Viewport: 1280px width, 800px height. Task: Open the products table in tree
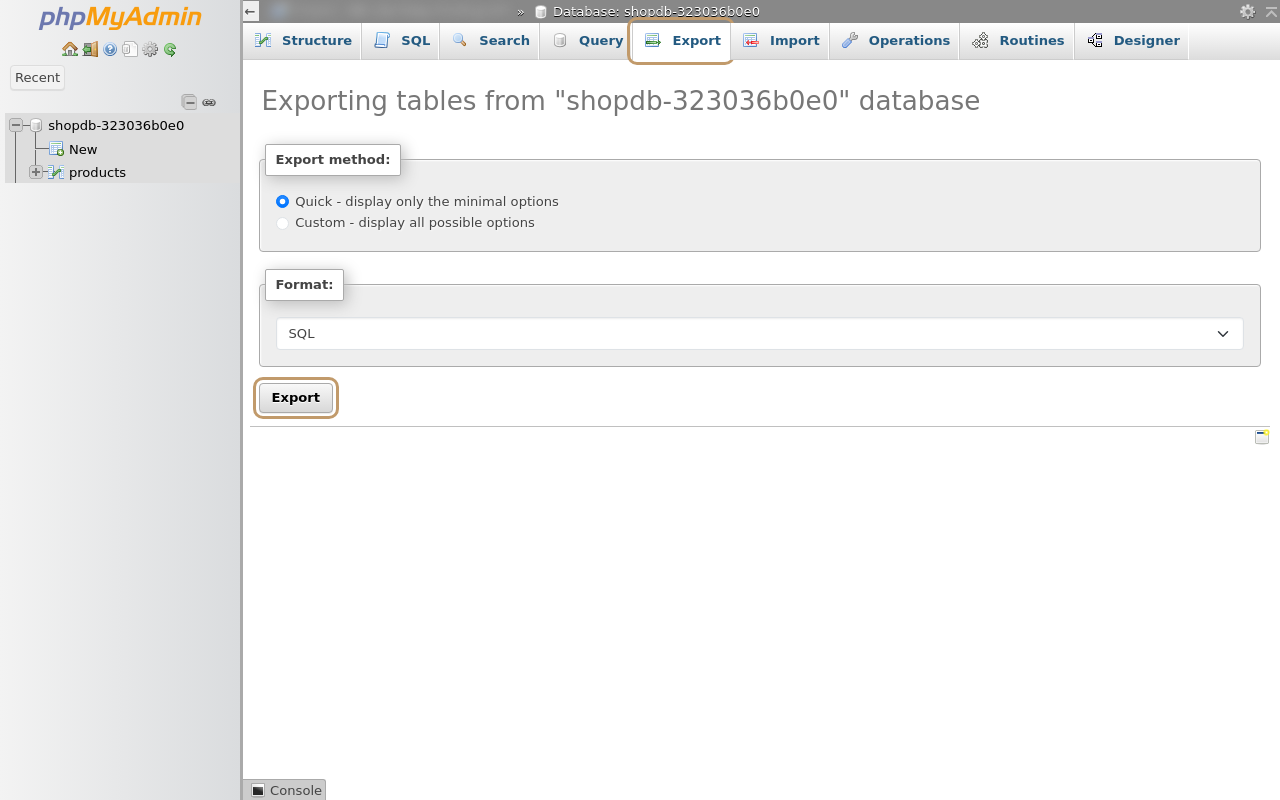(x=97, y=172)
